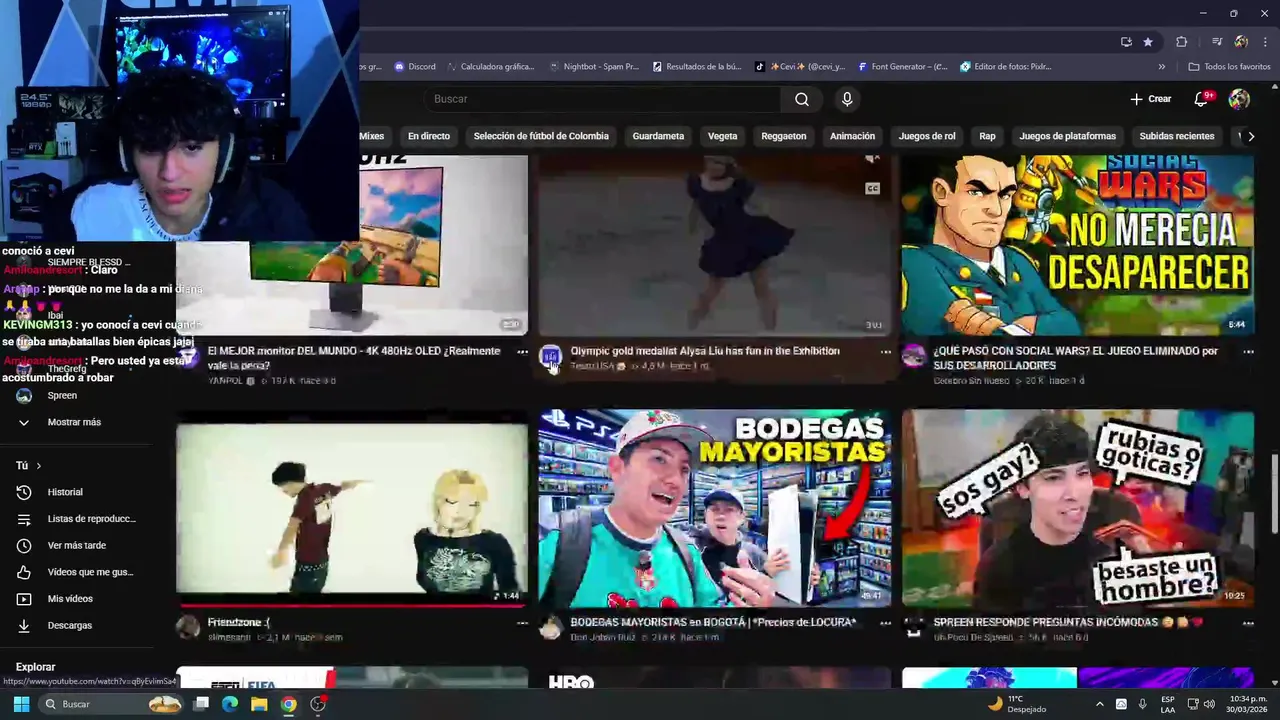Select the Subidas recientes chip
The height and width of the screenshot is (720, 1280).
1177,136
